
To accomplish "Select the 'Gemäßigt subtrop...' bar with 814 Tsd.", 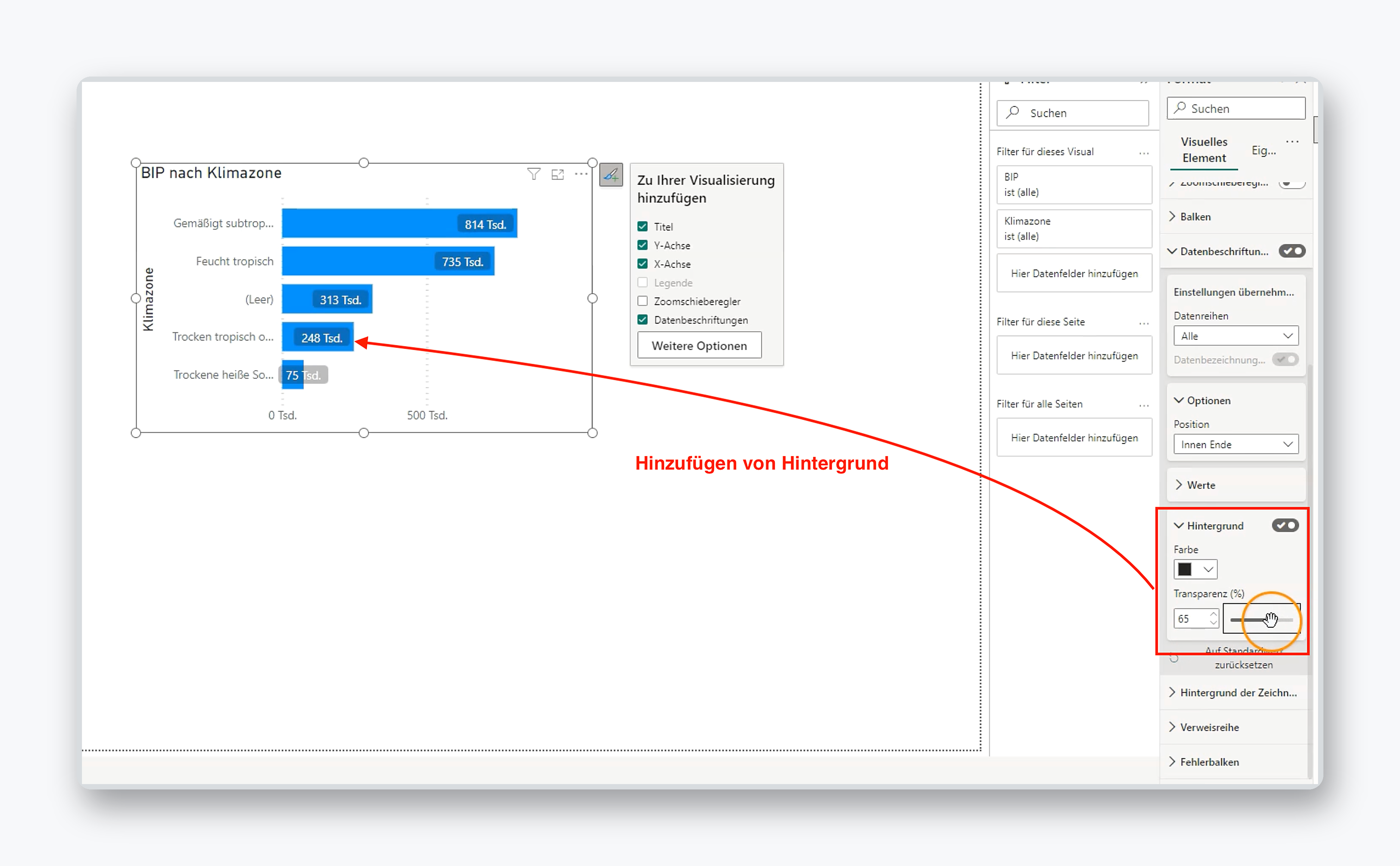I will click(399, 223).
